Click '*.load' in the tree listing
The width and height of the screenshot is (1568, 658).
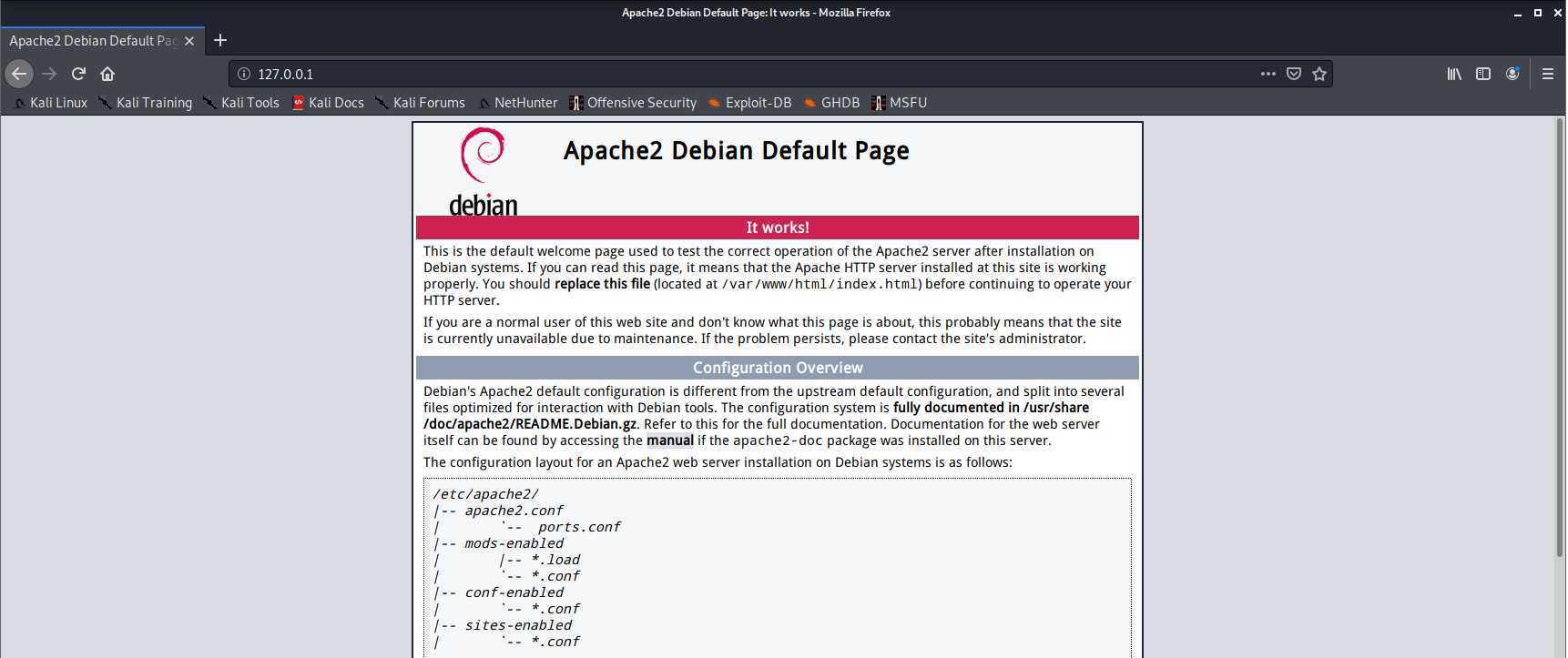[555, 560]
